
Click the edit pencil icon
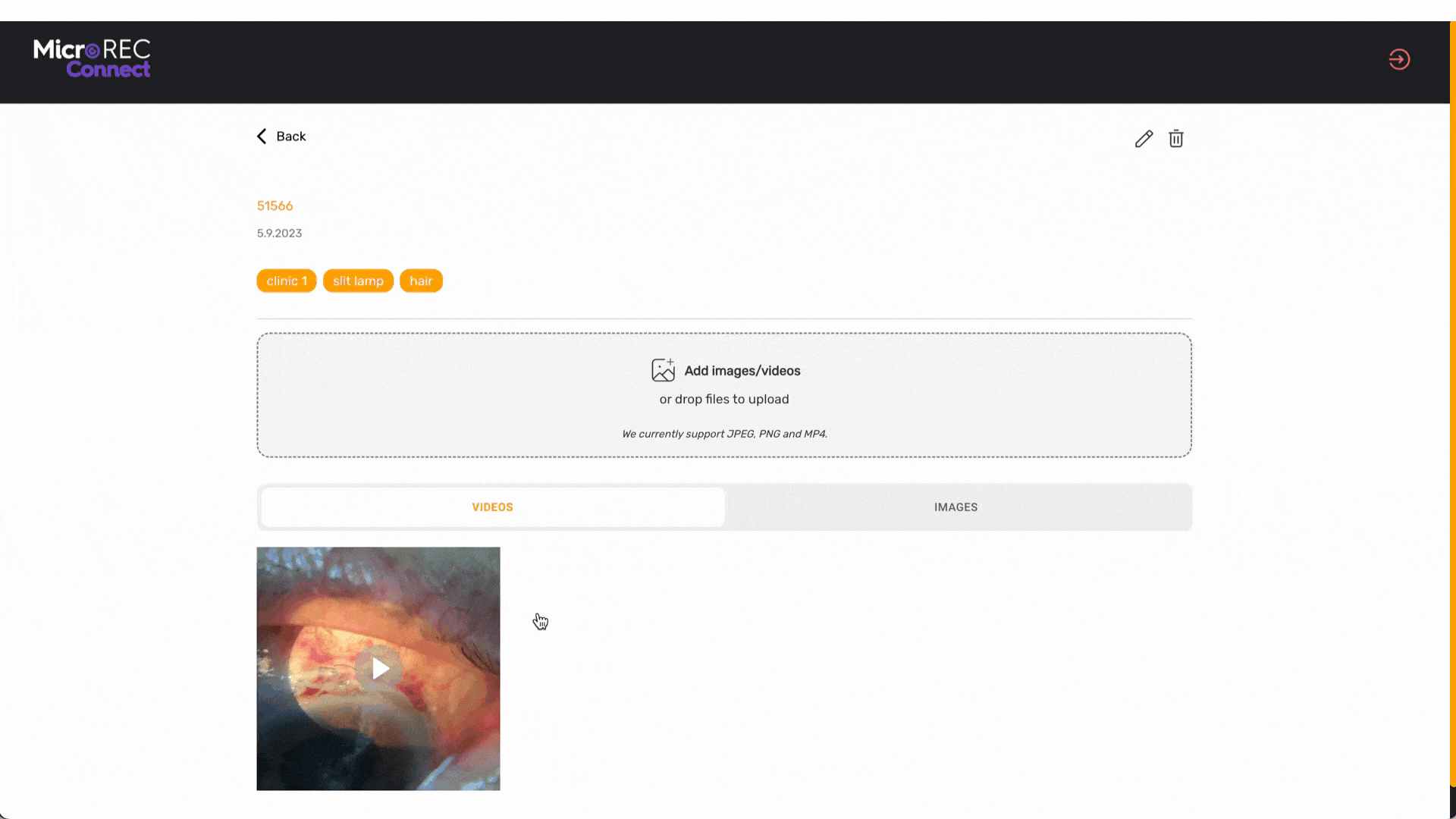tap(1144, 139)
